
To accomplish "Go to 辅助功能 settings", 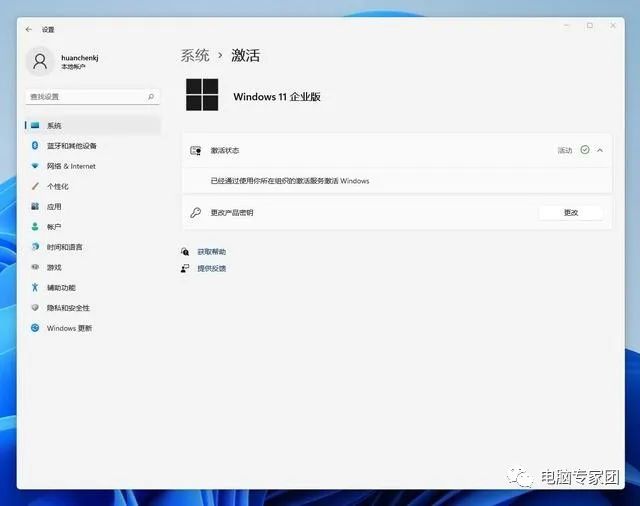I will 61,288.
